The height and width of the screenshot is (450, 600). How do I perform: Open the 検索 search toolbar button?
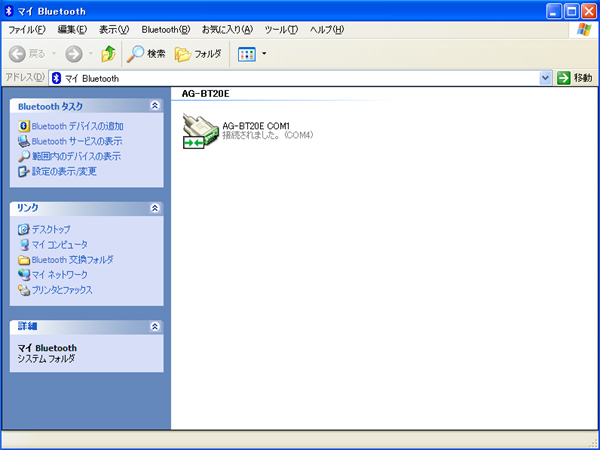[146, 54]
